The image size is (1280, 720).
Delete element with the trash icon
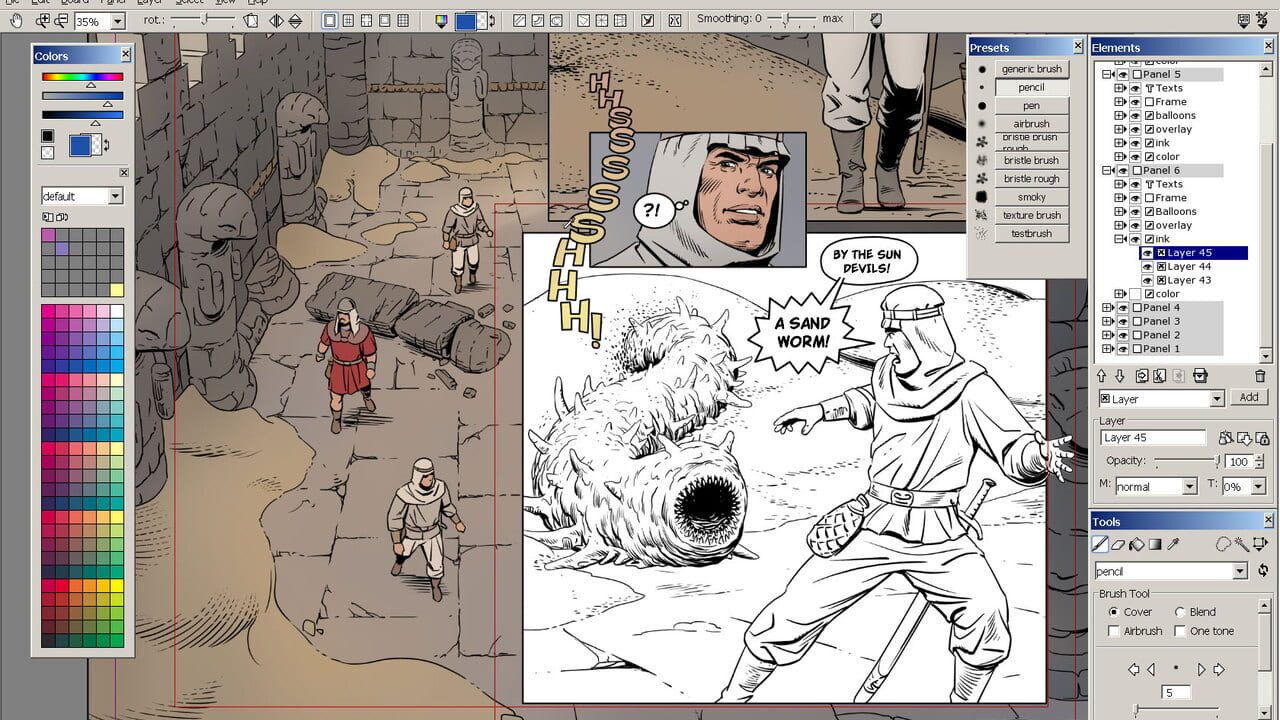pos(1259,376)
